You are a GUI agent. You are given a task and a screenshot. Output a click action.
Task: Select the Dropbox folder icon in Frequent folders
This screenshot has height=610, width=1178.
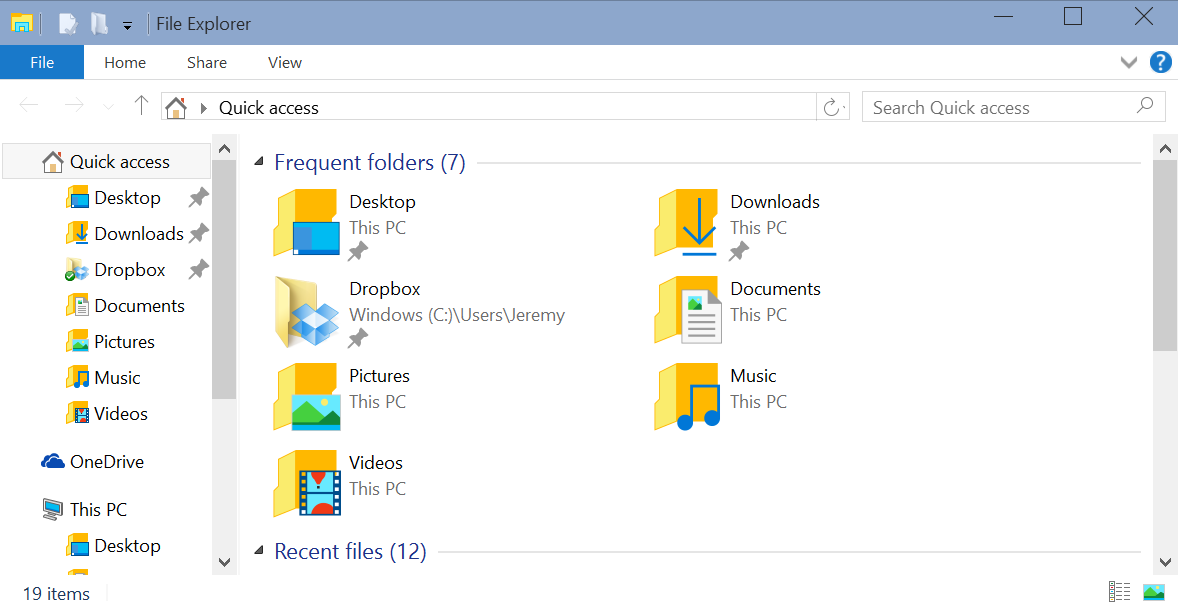tap(307, 310)
